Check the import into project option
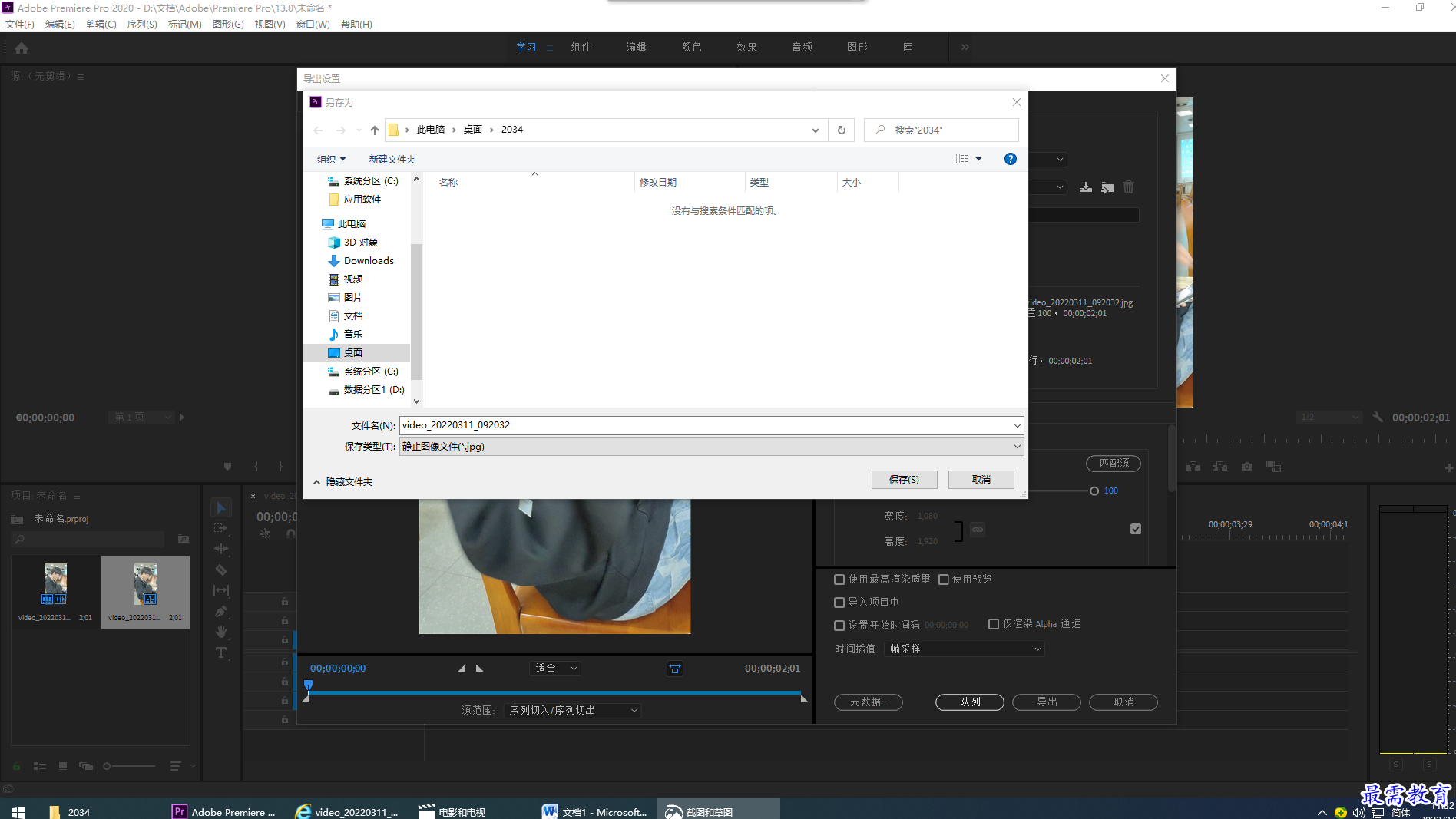The height and width of the screenshot is (819, 1456). pyautogui.click(x=839, y=603)
